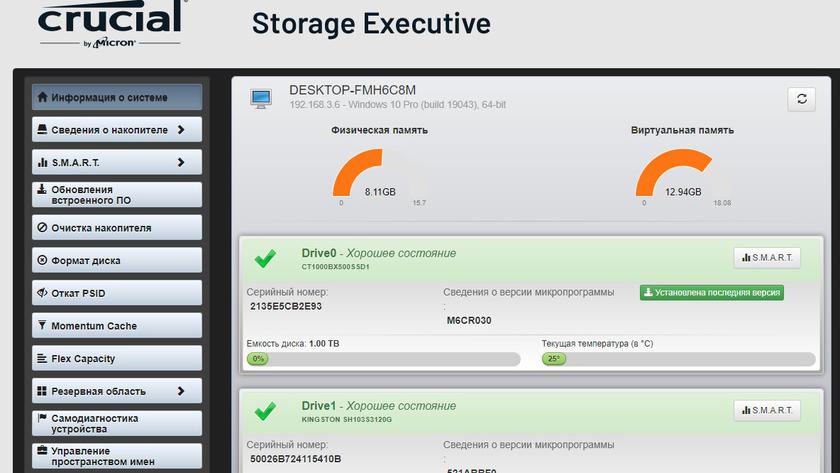
Task: Open Информация о системе sidebar item
Action: (x=117, y=97)
